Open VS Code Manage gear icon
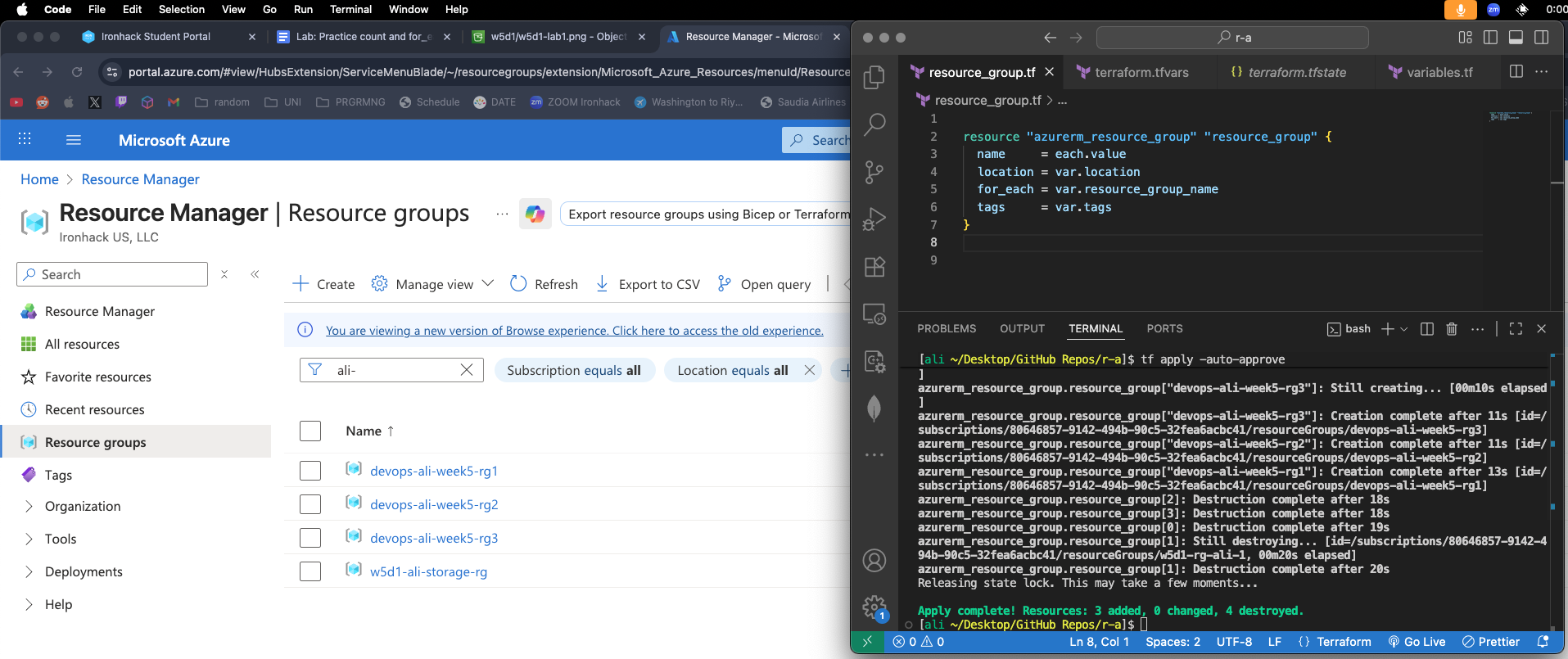Viewport: 1568px width, 659px height. [x=874, y=607]
